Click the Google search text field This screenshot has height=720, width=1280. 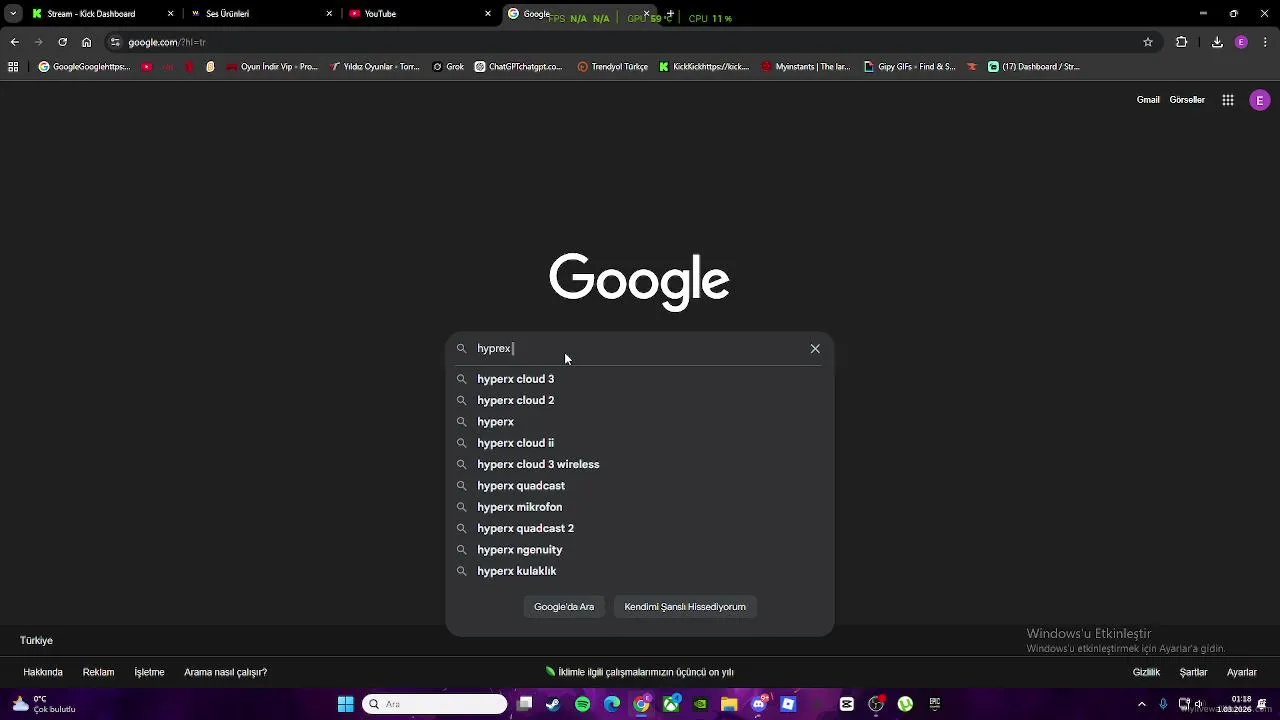click(640, 348)
